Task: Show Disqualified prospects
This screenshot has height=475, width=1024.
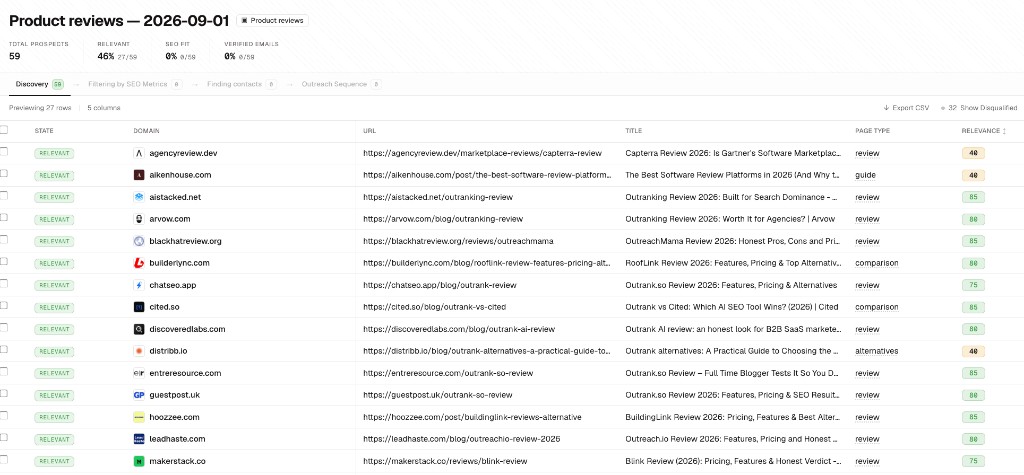Action: pos(978,108)
